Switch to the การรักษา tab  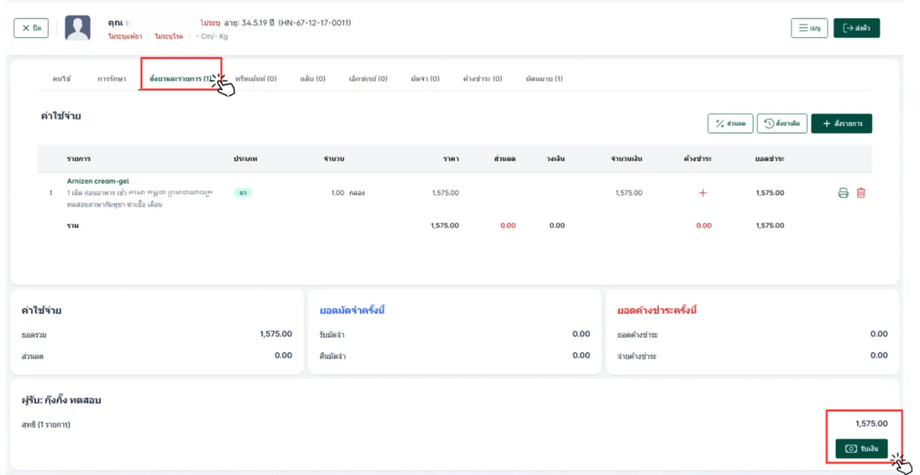click(111, 79)
